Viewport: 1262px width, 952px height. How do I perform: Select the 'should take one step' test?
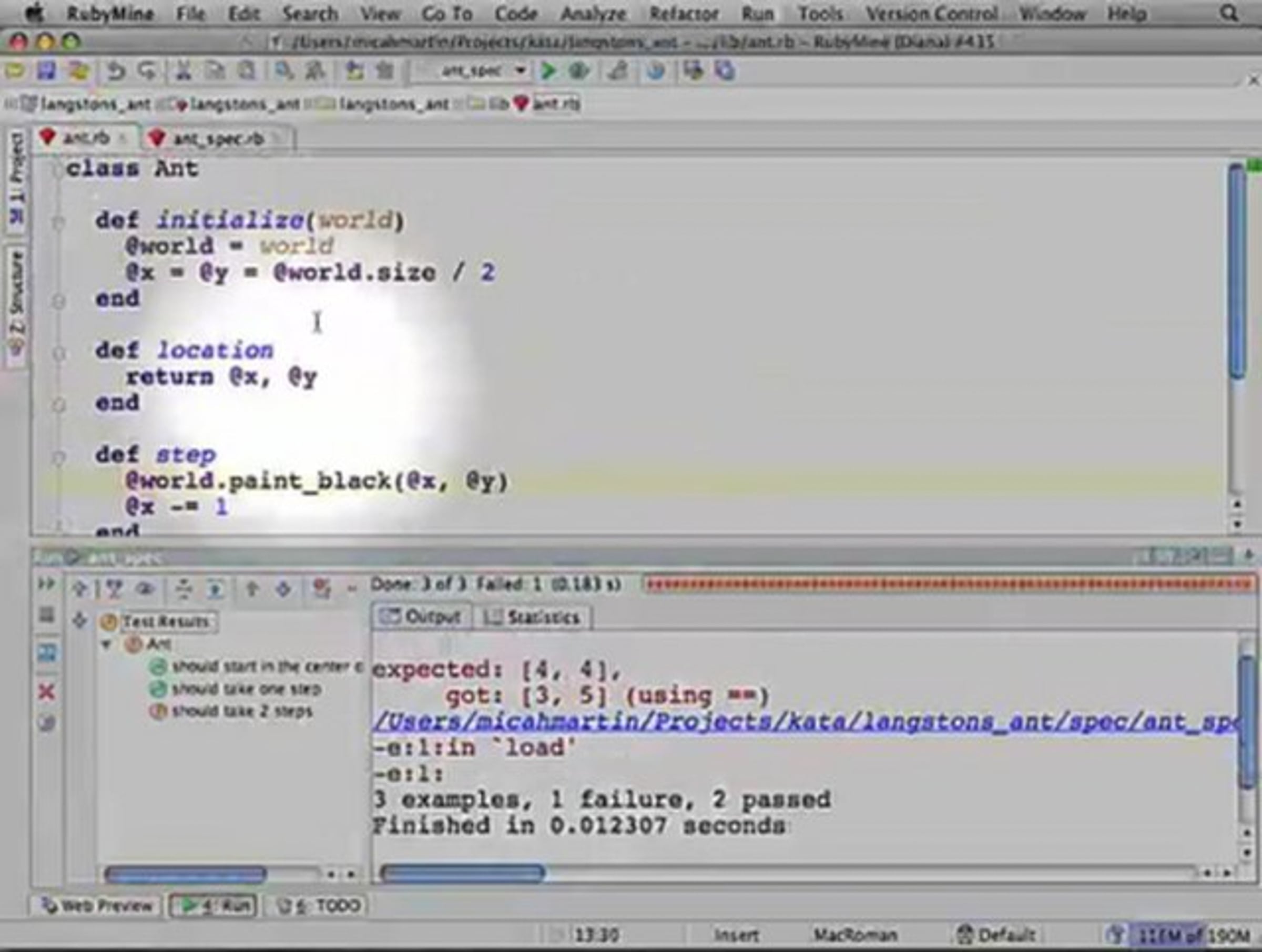click(236, 689)
